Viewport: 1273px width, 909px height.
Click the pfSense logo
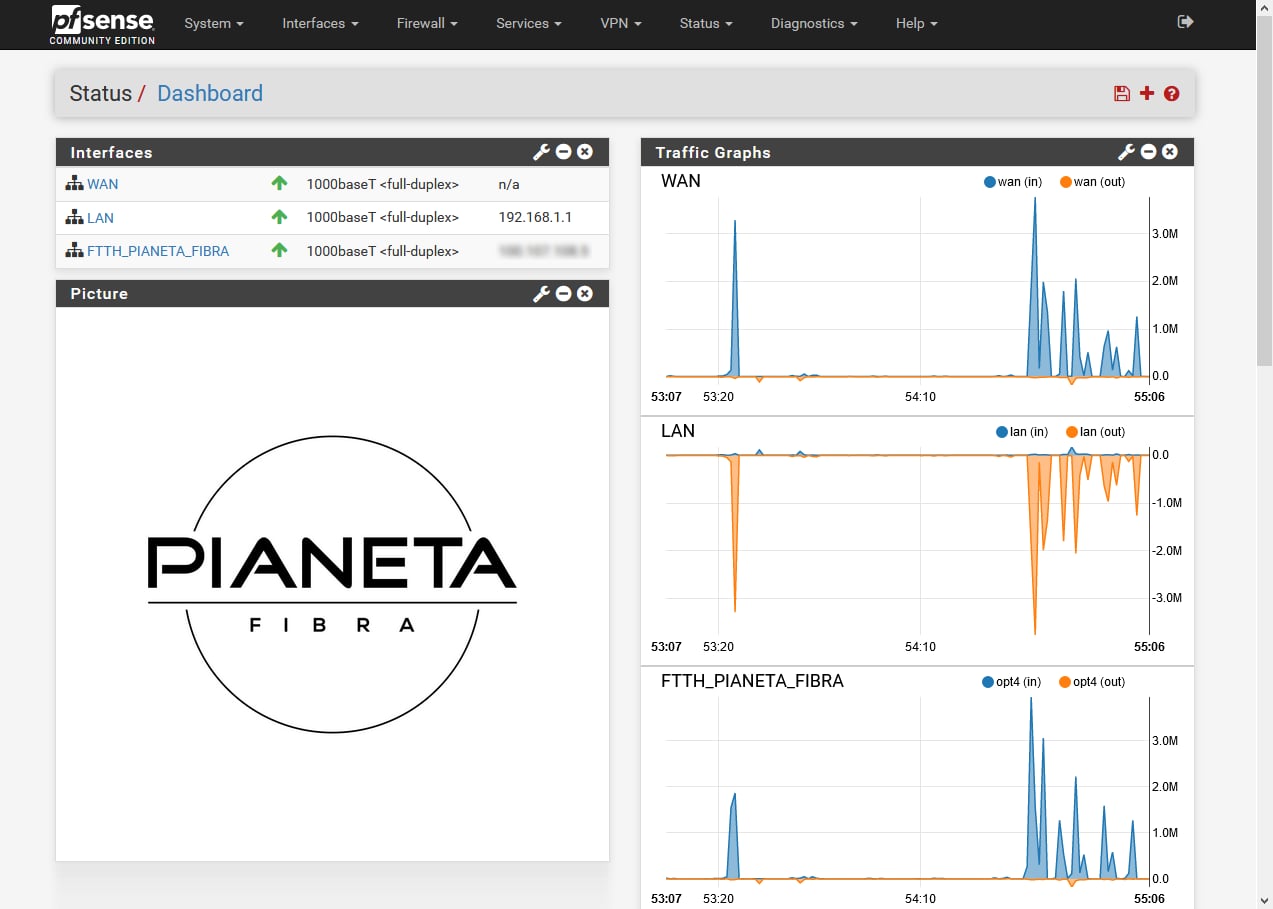(102, 24)
